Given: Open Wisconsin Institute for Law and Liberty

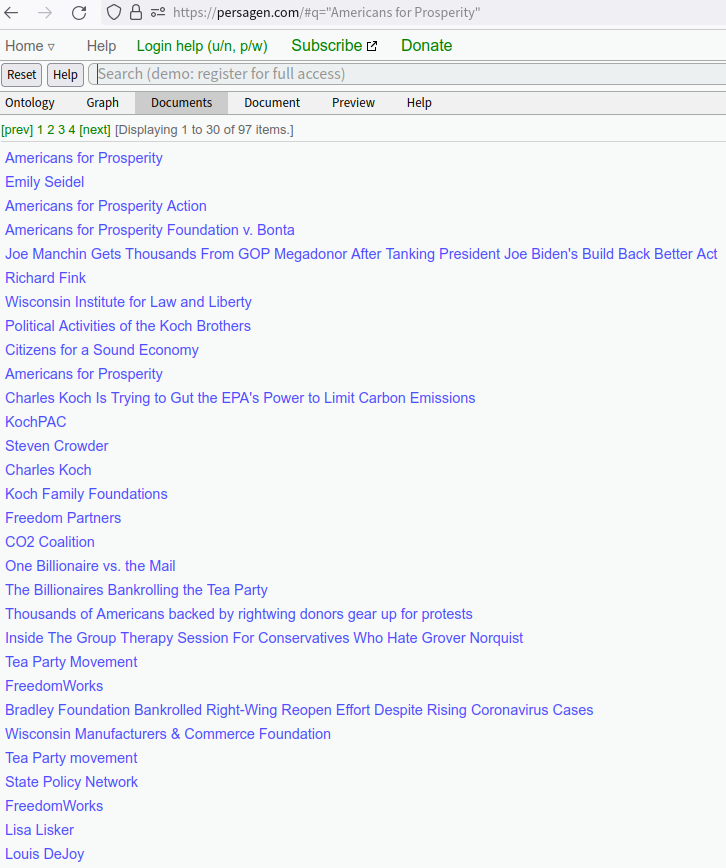Looking at the screenshot, I should pyautogui.click(x=128, y=302).
